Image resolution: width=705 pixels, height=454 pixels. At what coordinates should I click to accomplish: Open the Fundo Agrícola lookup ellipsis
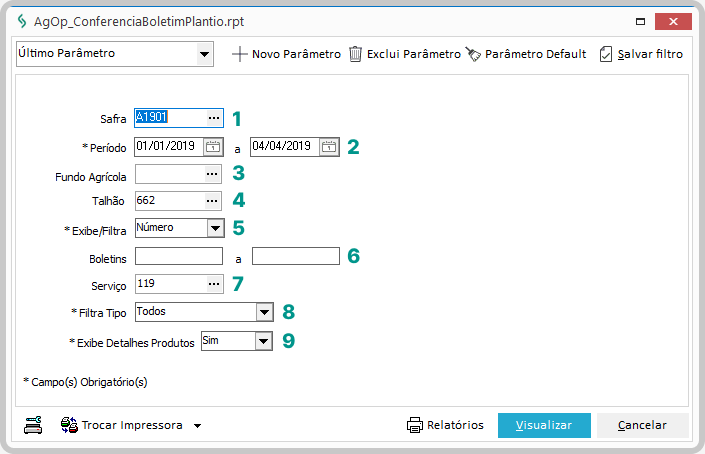pyautogui.click(x=212, y=174)
